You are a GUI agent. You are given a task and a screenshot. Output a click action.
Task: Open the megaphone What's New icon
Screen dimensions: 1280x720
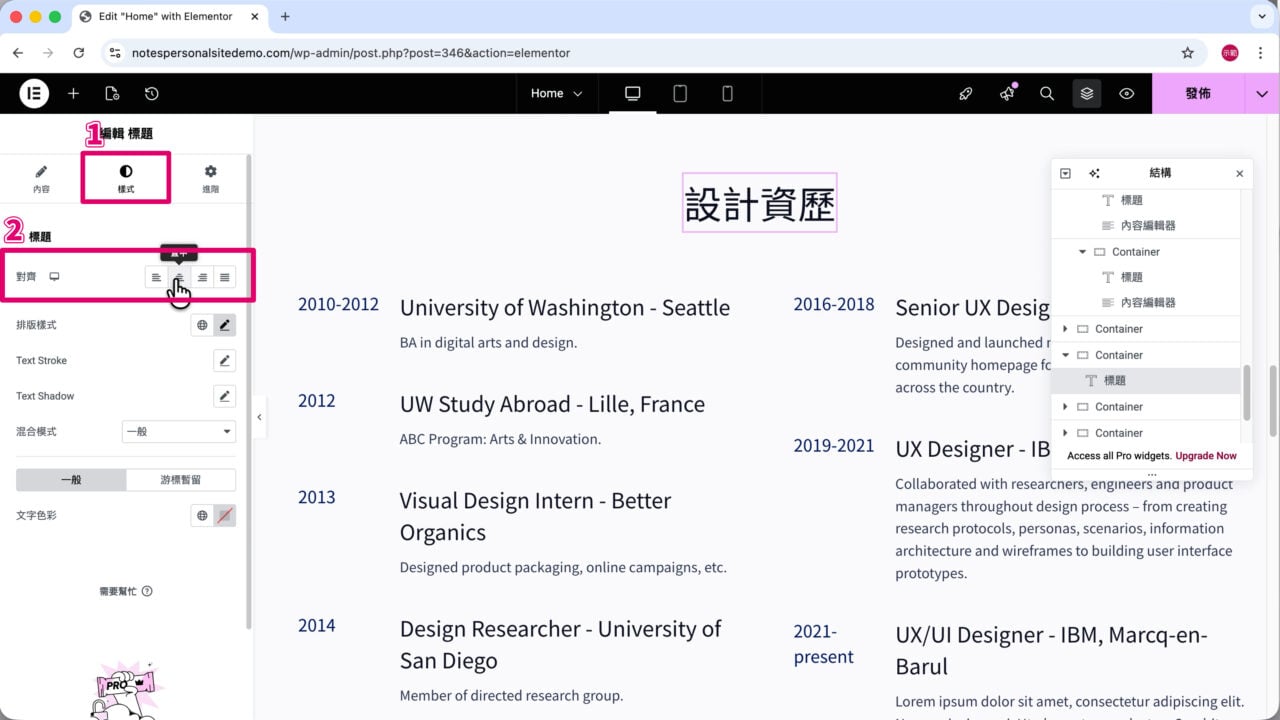(1007, 93)
